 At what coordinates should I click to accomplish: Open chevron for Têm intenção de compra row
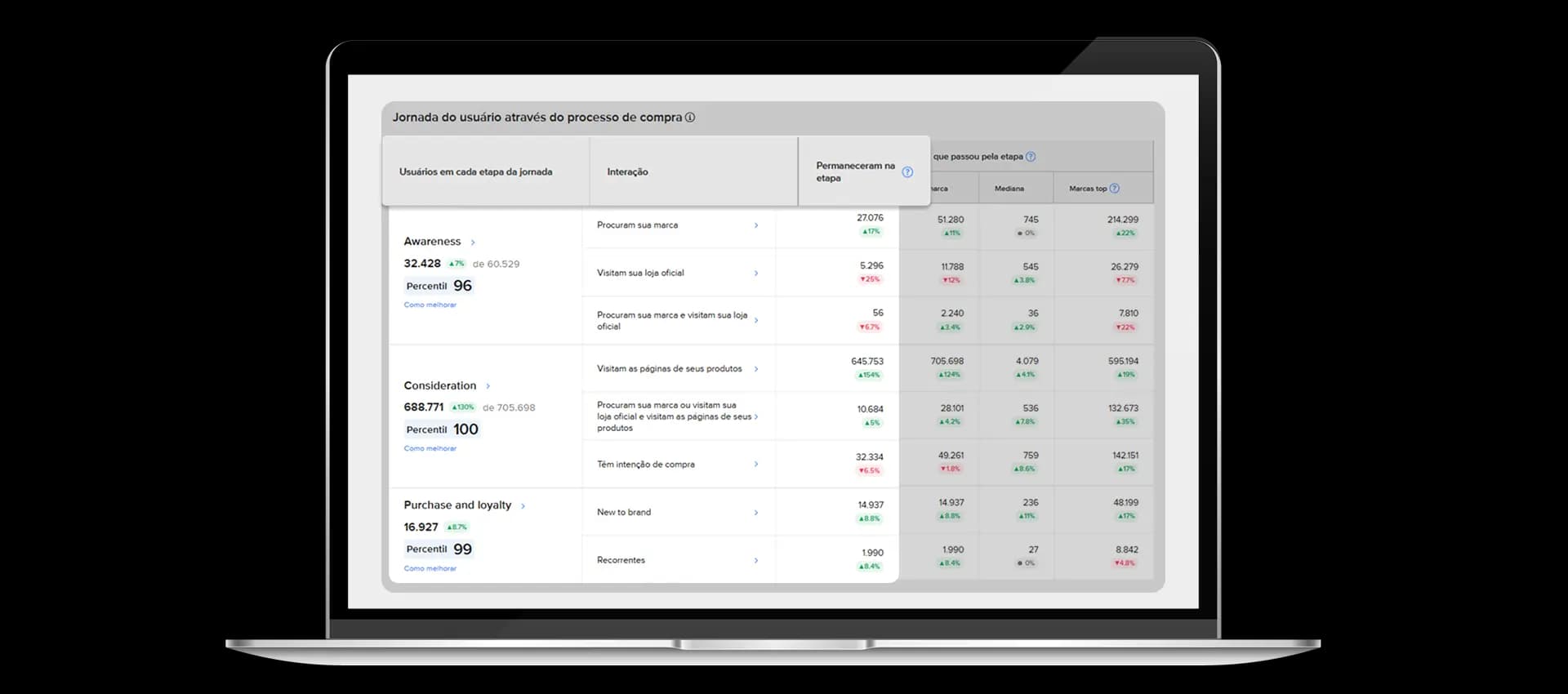click(x=756, y=465)
